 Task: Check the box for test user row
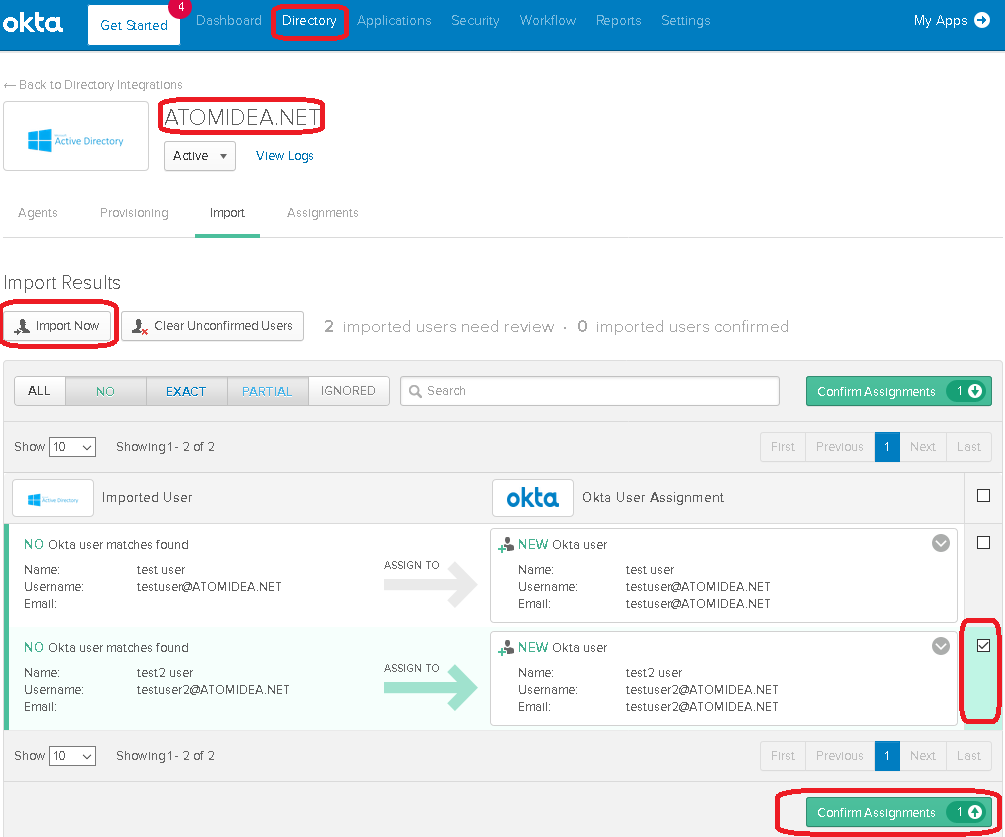click(x=983, y=543)
